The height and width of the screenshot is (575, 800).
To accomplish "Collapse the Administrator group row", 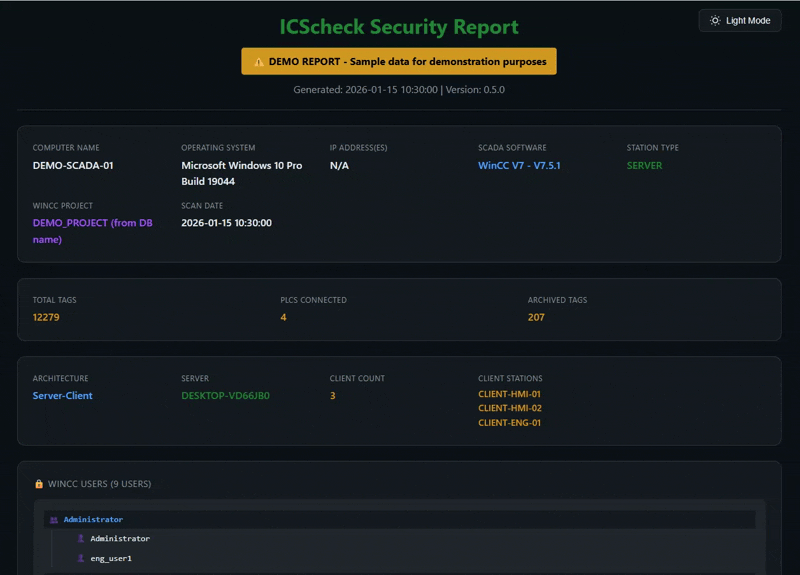I will click(x=399, y=519).
